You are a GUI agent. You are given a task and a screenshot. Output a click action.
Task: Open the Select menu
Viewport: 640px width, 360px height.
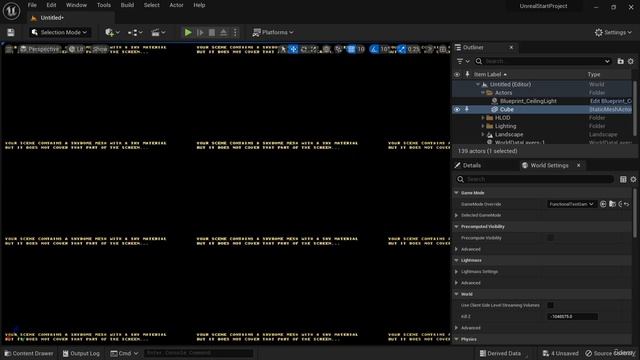(x=151, y=5)
